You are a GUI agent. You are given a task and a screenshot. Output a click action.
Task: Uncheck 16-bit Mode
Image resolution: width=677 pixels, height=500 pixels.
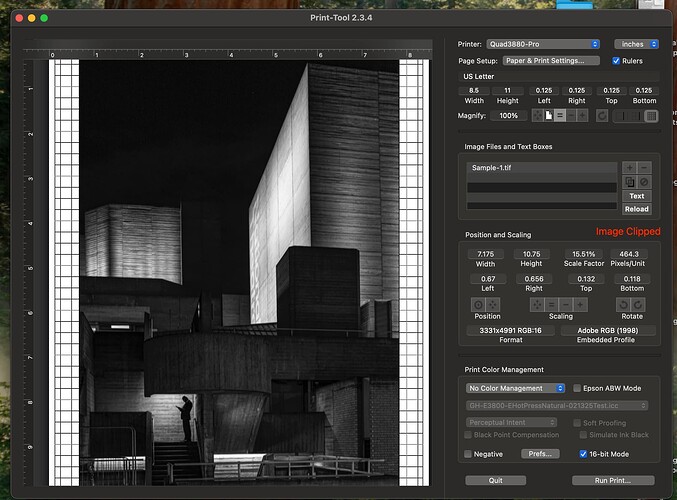(x=584, y=454)
